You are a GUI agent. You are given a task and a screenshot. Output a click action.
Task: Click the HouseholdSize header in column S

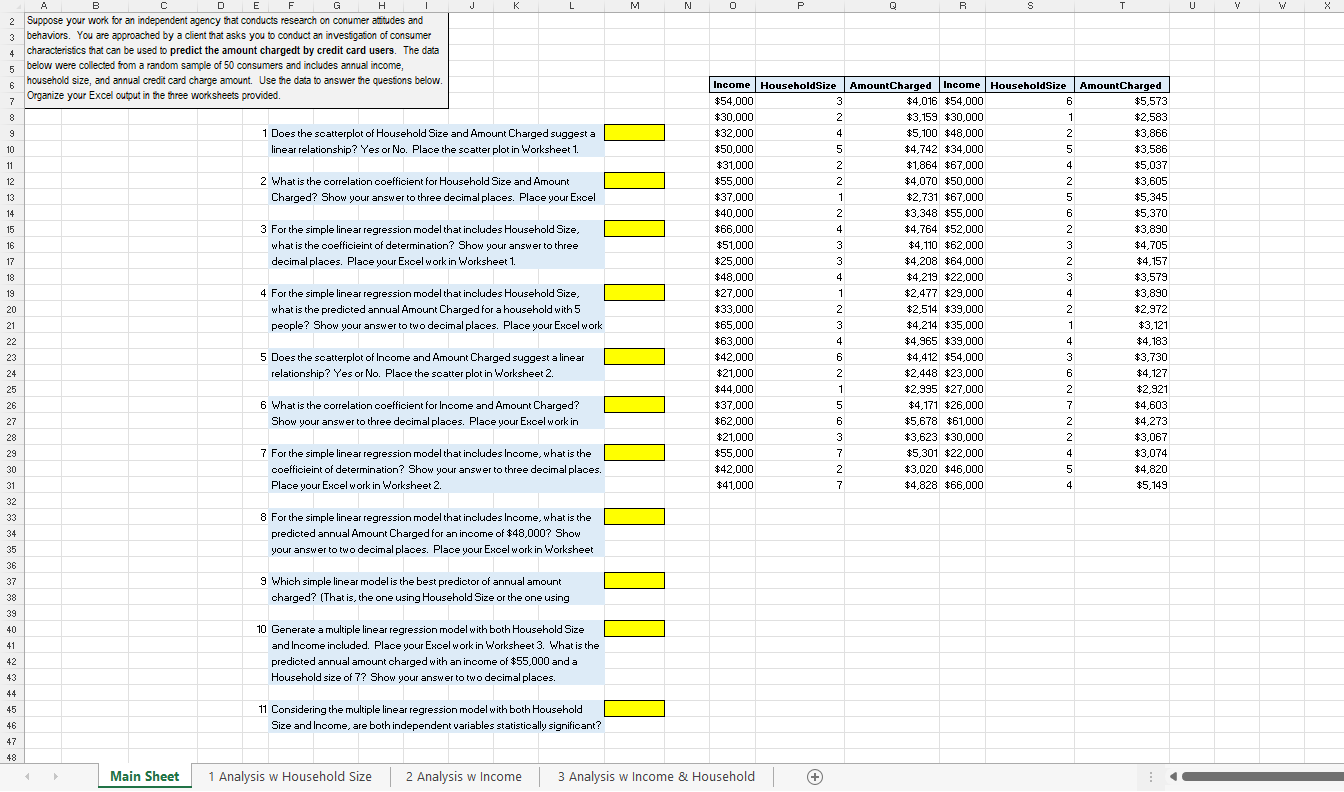click(x=1030, y=85)
